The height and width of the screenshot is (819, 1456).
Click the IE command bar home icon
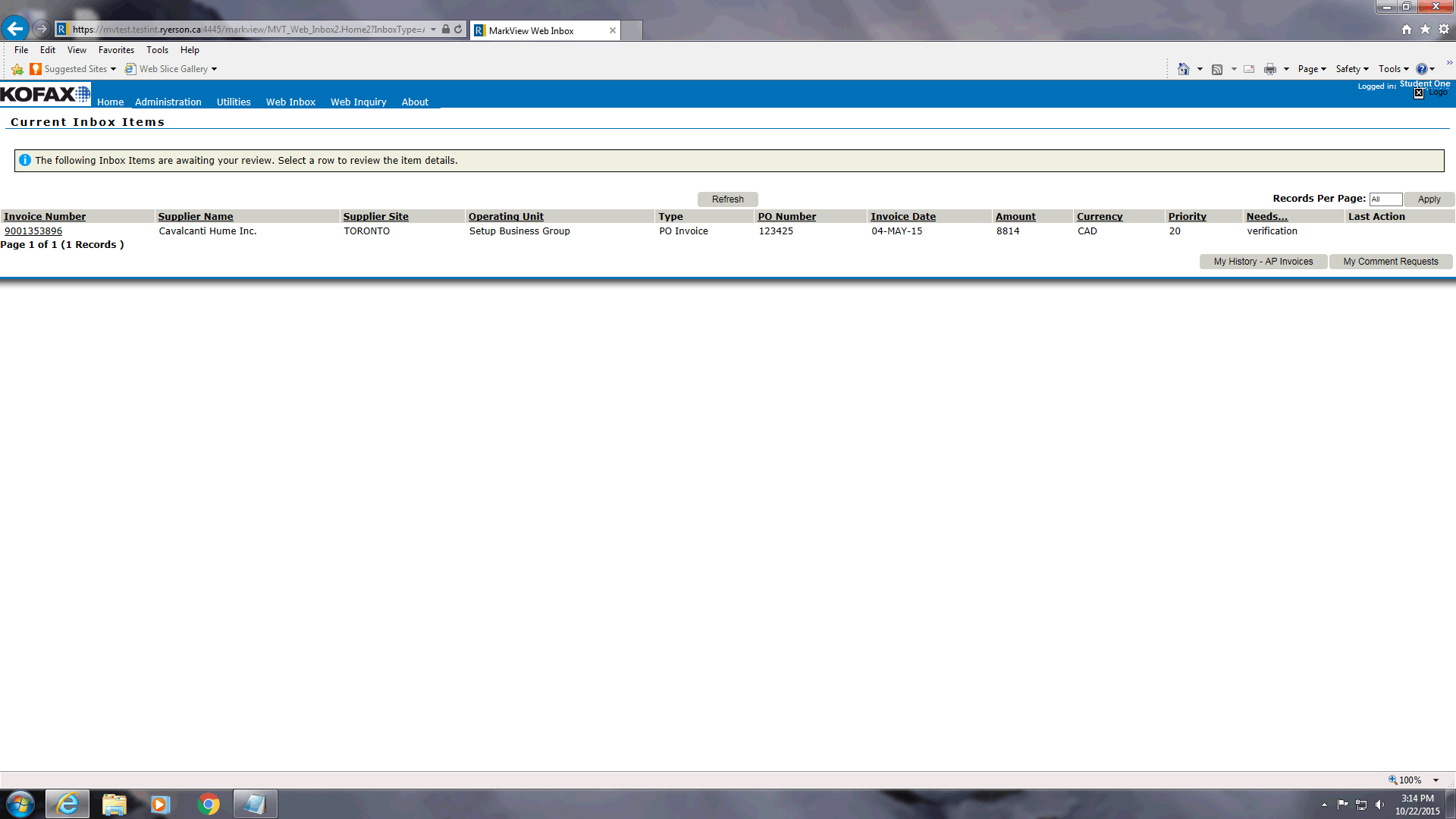tap(1183, 69)
